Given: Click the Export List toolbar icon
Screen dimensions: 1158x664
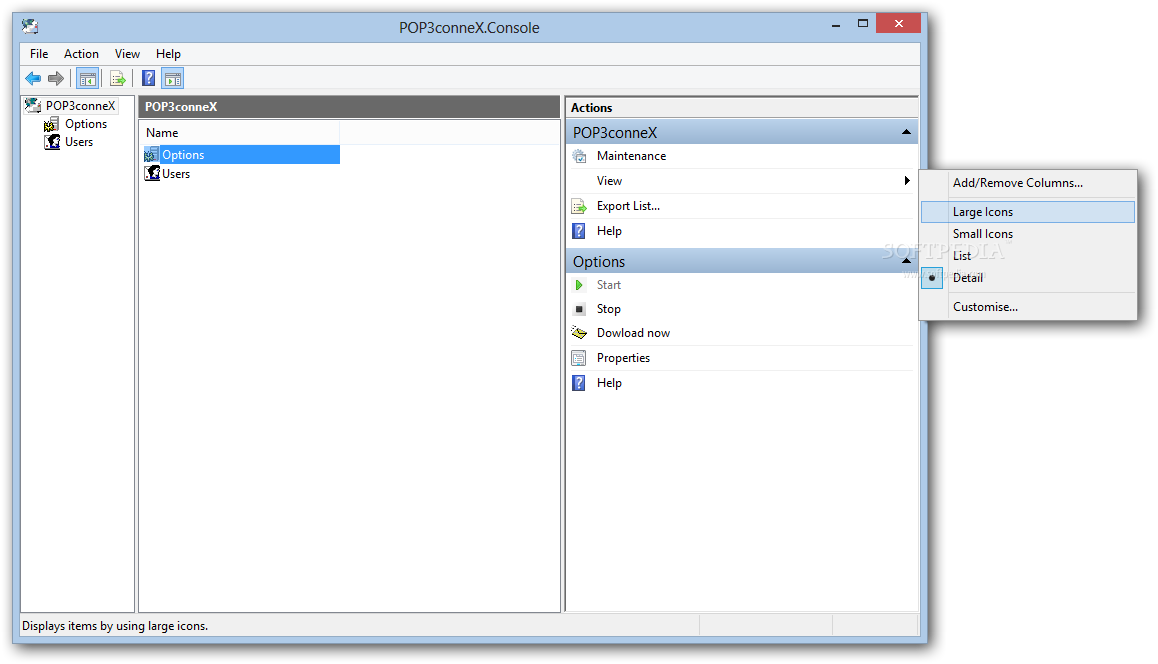Looking at the screenshot, I should point(117,78).
